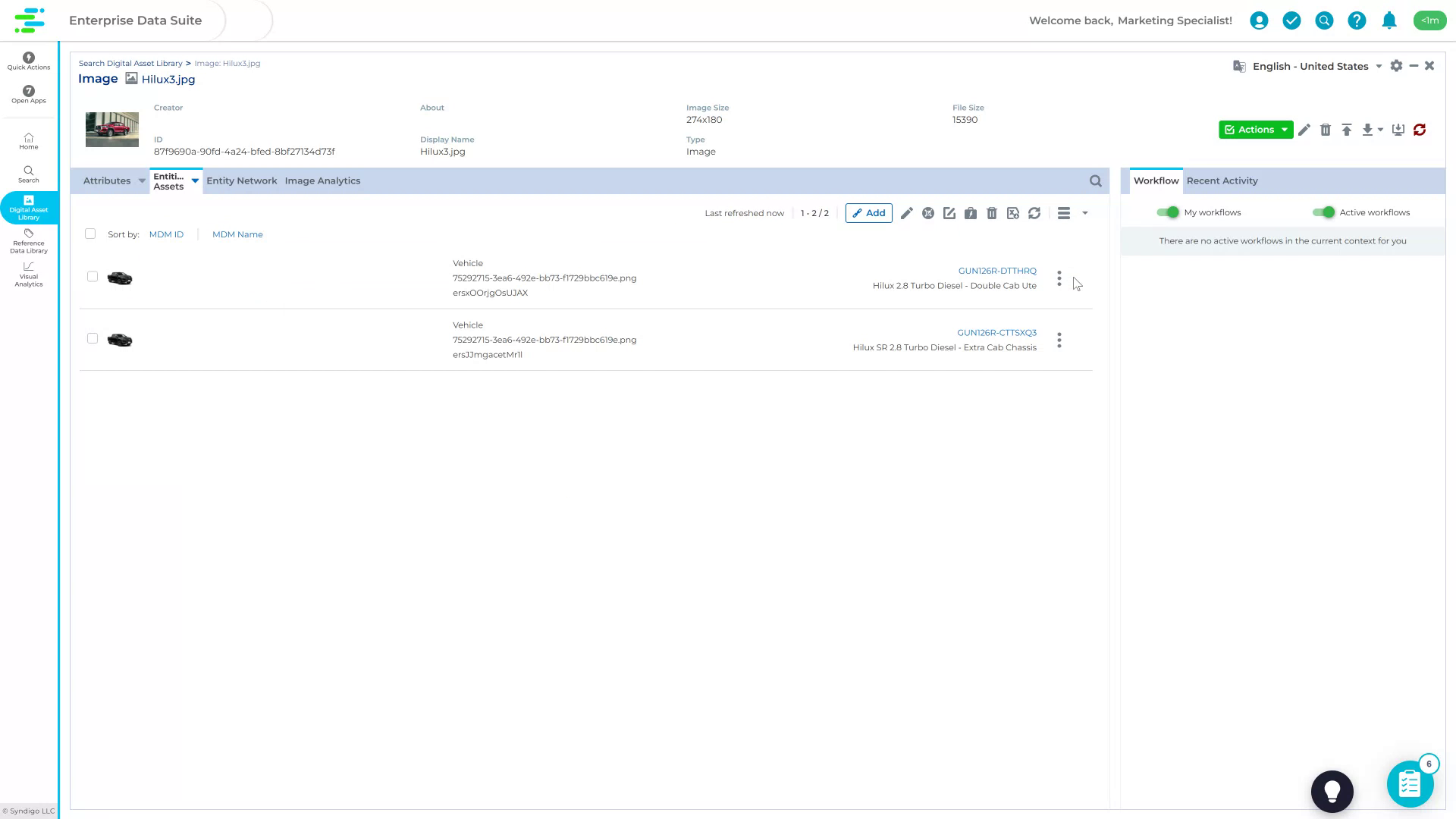The image size is (1456, 819).
Task: Upload a new version using the upload icon
Action: pos(1347,130)
